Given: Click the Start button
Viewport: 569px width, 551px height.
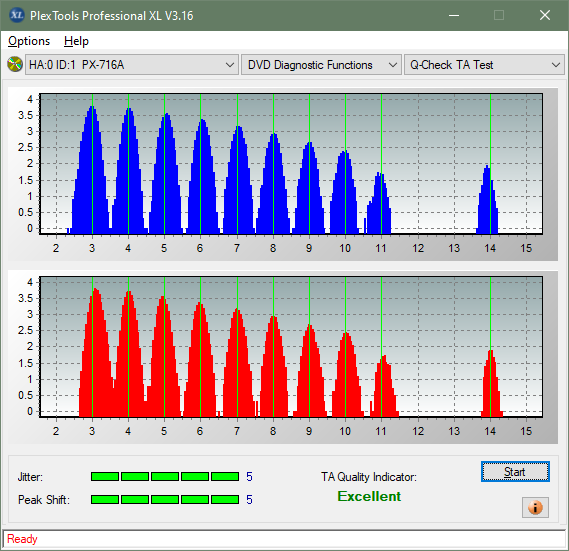Looking at the screenshot, I should [515, 472].
